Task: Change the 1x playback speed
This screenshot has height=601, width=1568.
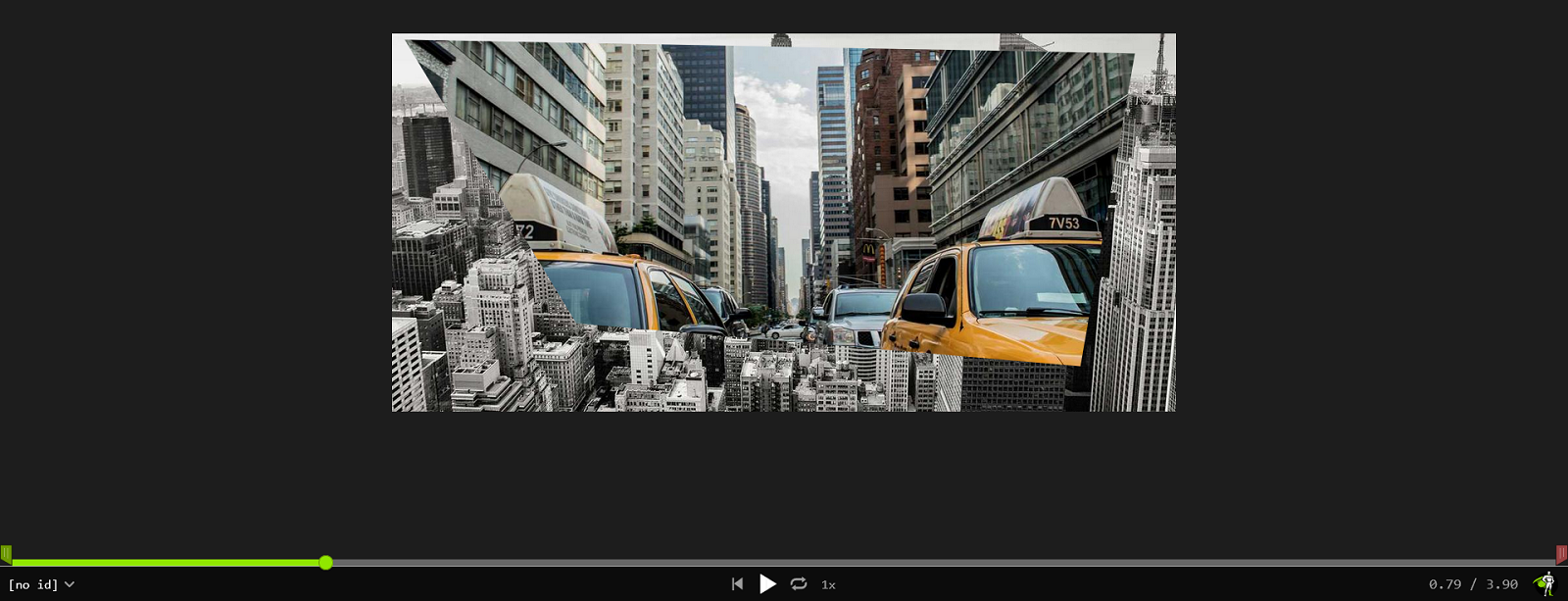Action: (x=828, y=584)
